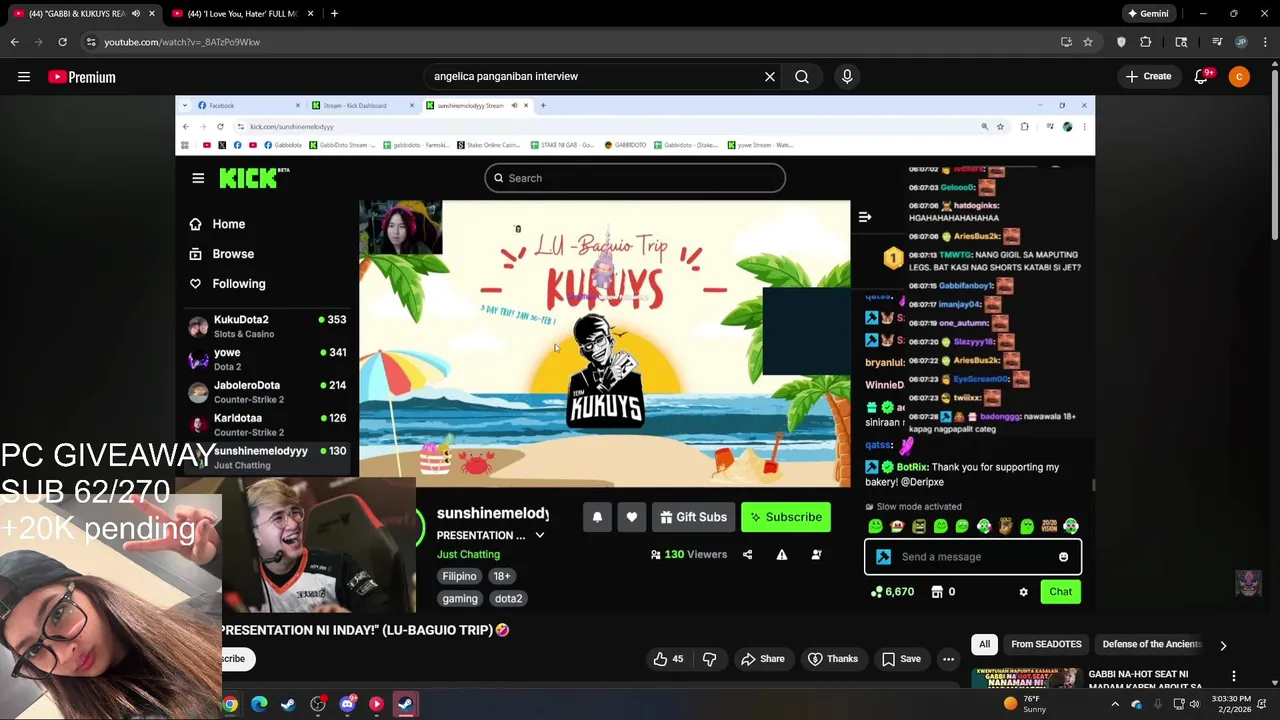The image size is (1280, 720).
Task: Select KukuDota2 channel in Kick sidebar
Action: point(266,326)
